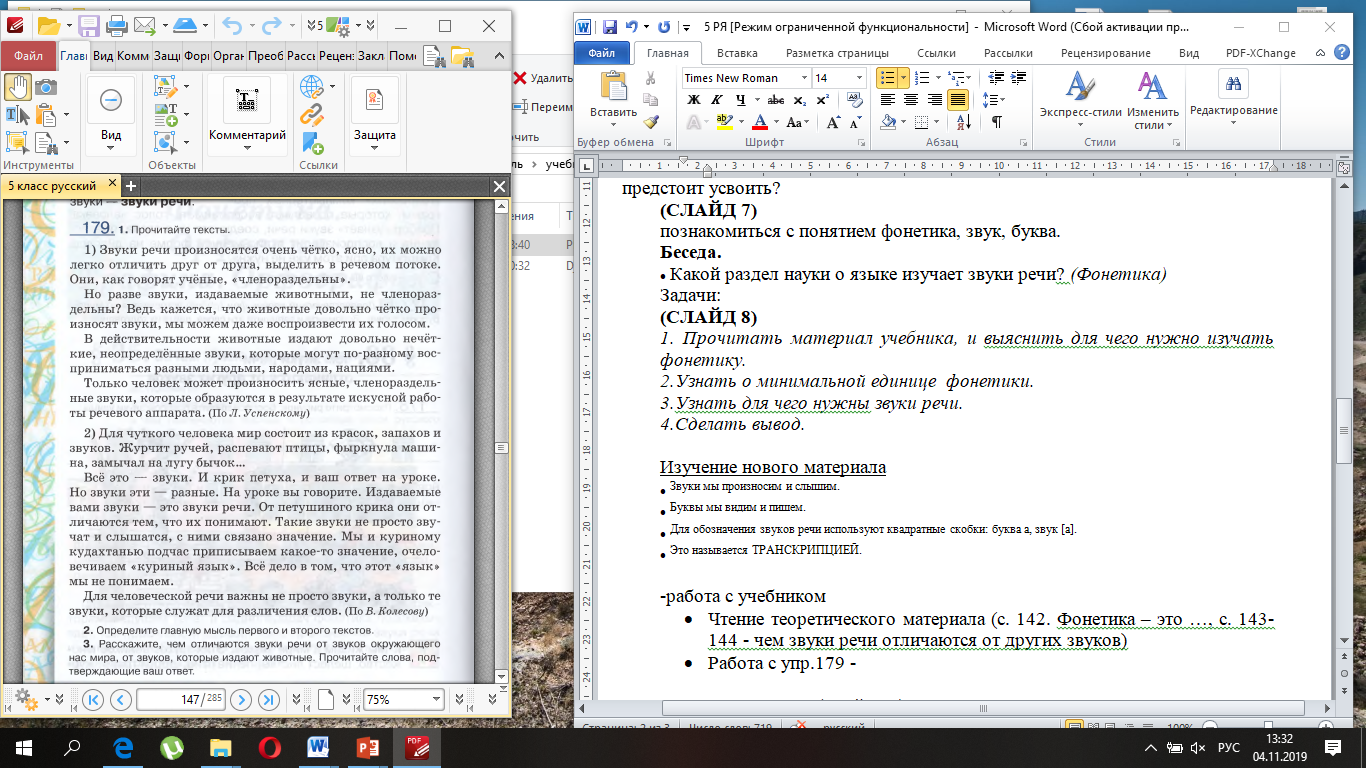This screenshot has width=1366, height=768.
Task: Click Format Painter brush in Word
Action: pos(651,121)
